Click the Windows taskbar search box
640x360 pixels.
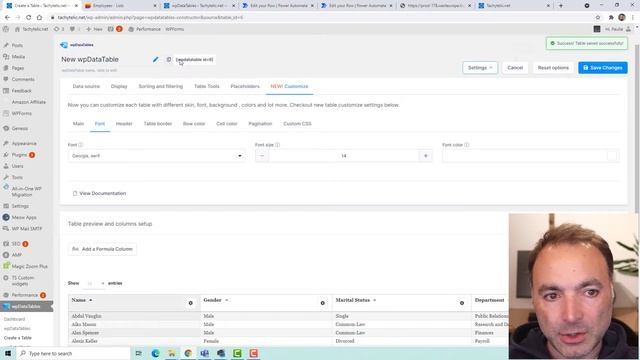point(73,353)
